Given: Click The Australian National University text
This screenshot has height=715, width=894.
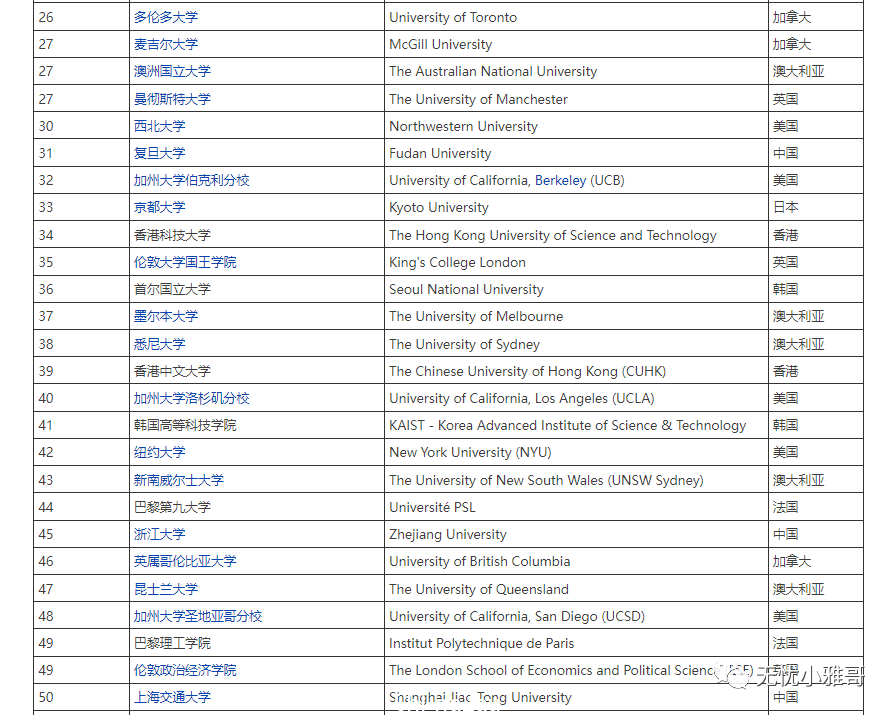Looking at the screenshot, I should click(x=493, y=71).
